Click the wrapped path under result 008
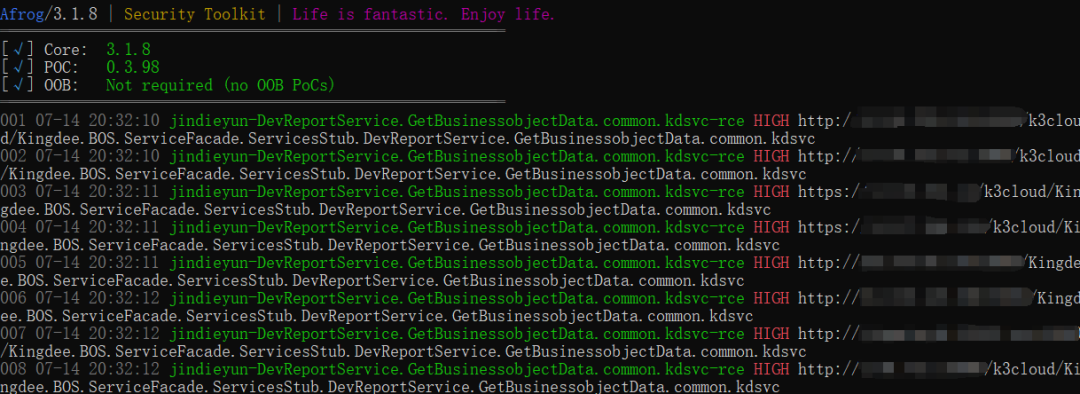This screenshot has width=1080, height=394. (390, 387)
